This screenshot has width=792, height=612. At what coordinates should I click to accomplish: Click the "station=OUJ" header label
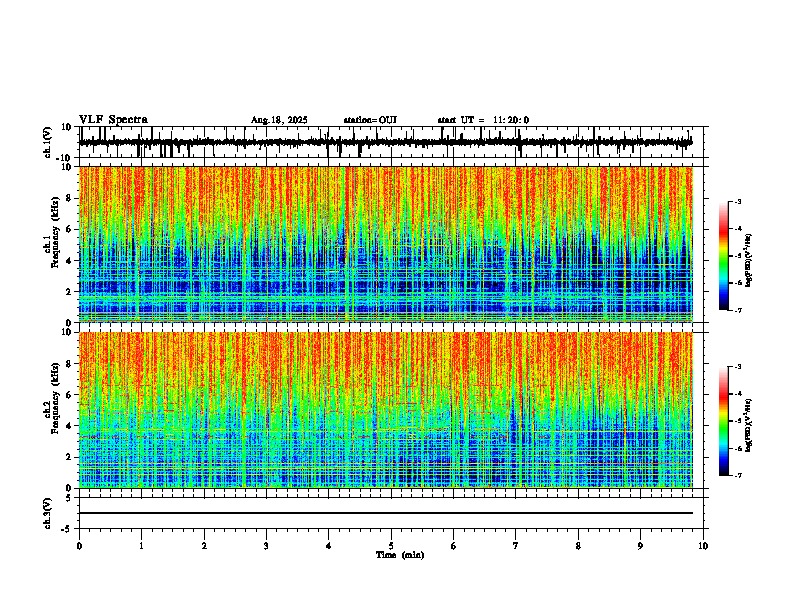[x=370, y=120]
